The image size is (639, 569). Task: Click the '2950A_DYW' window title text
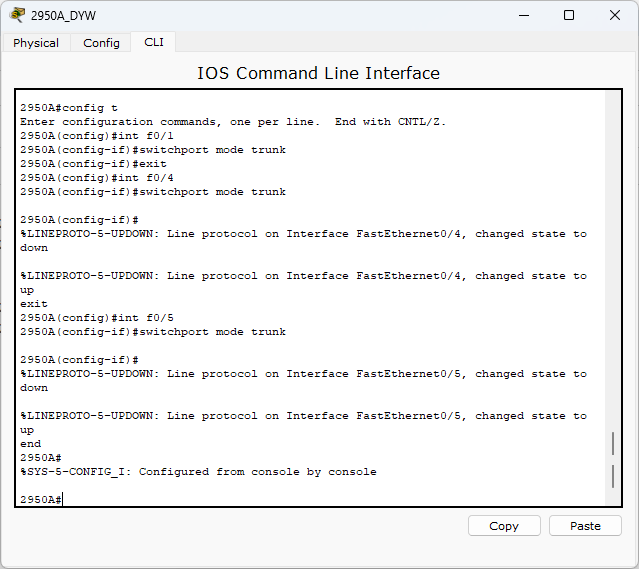click(63, 16)
